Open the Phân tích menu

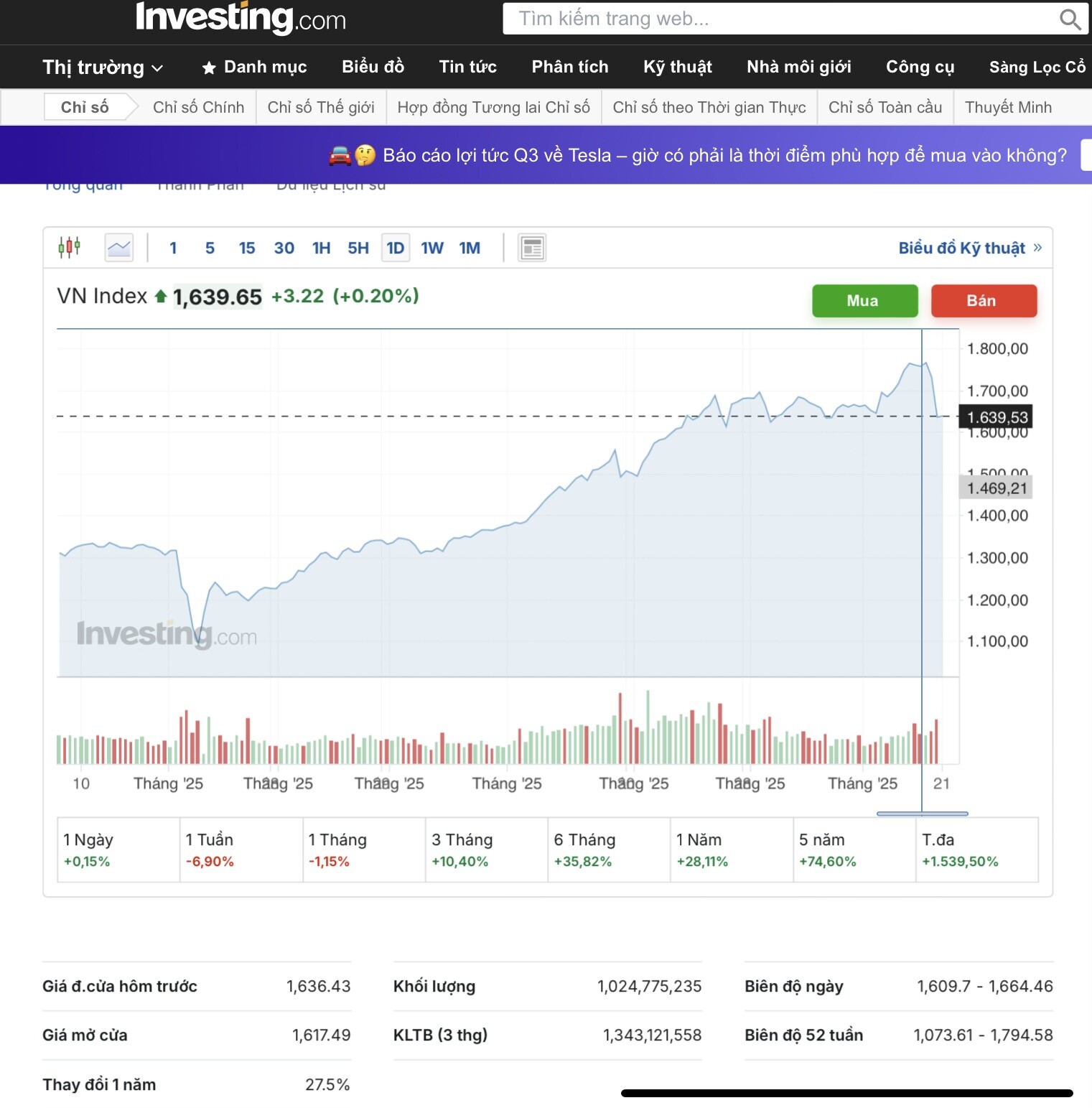click(x=570, y=67)
